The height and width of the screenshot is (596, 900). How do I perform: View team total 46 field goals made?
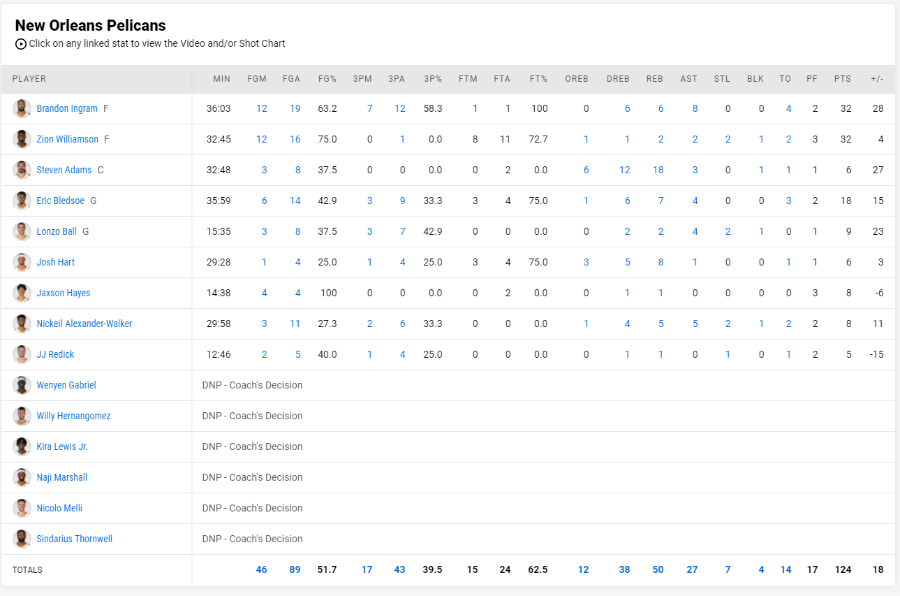click(261, 570)
